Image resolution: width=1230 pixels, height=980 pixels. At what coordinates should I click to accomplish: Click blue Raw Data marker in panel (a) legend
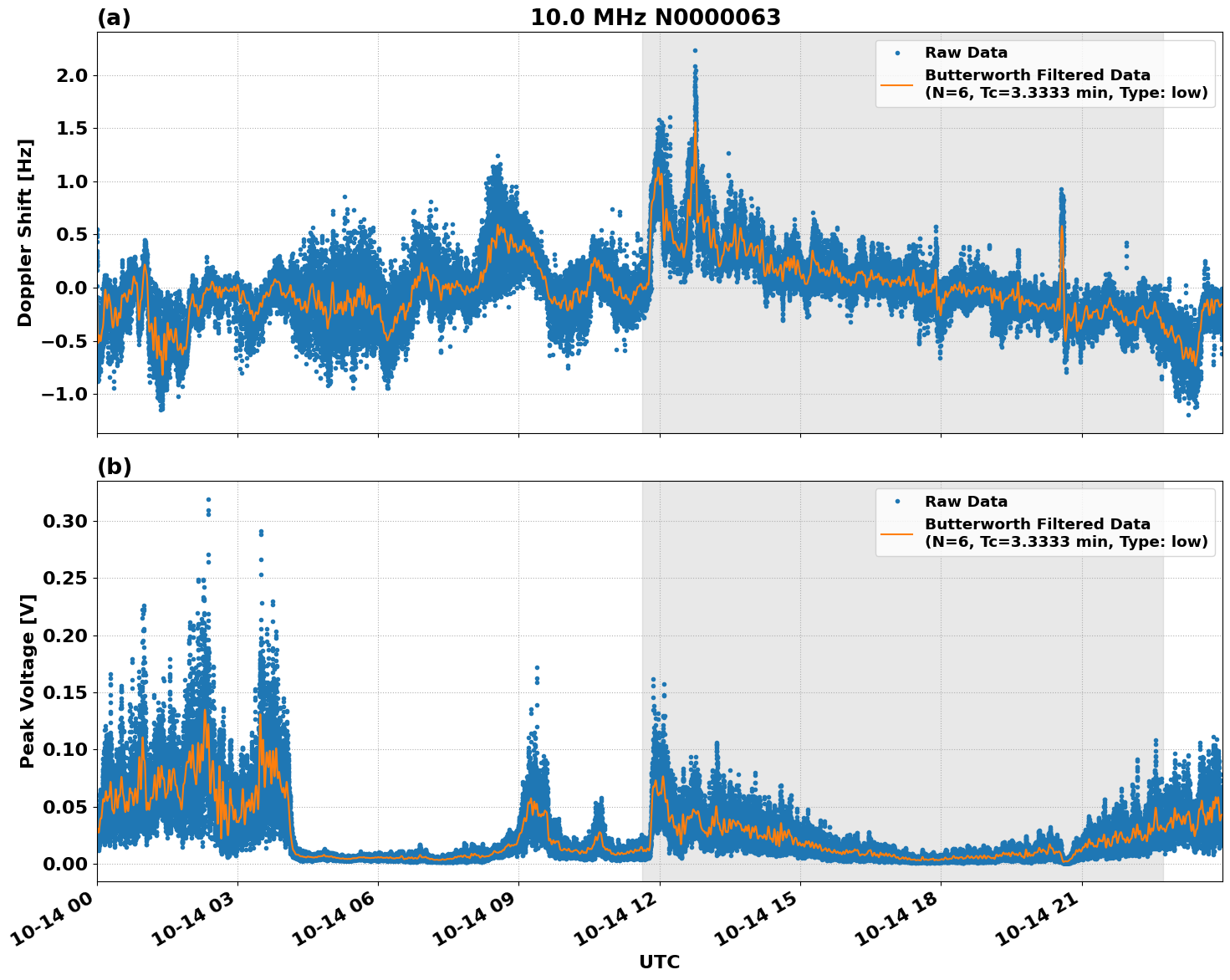tap(896, 54)
